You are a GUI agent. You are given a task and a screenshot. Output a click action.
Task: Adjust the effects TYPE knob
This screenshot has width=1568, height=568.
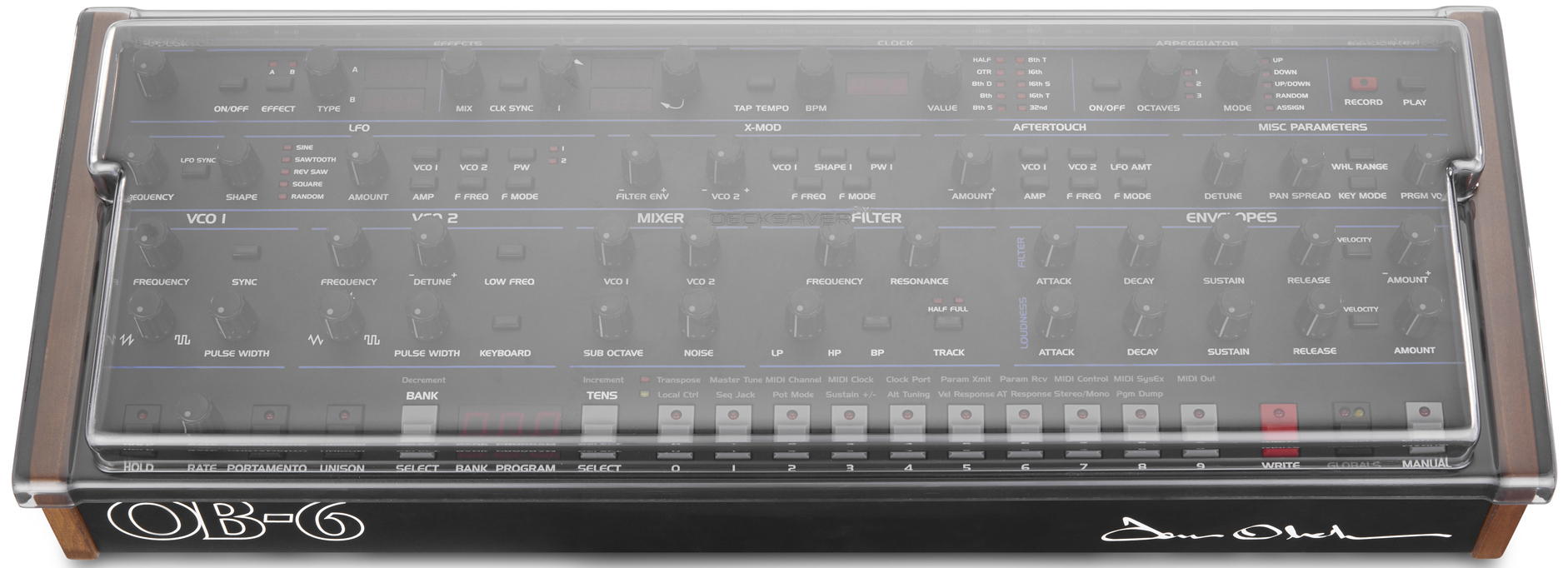coord(326,73)
